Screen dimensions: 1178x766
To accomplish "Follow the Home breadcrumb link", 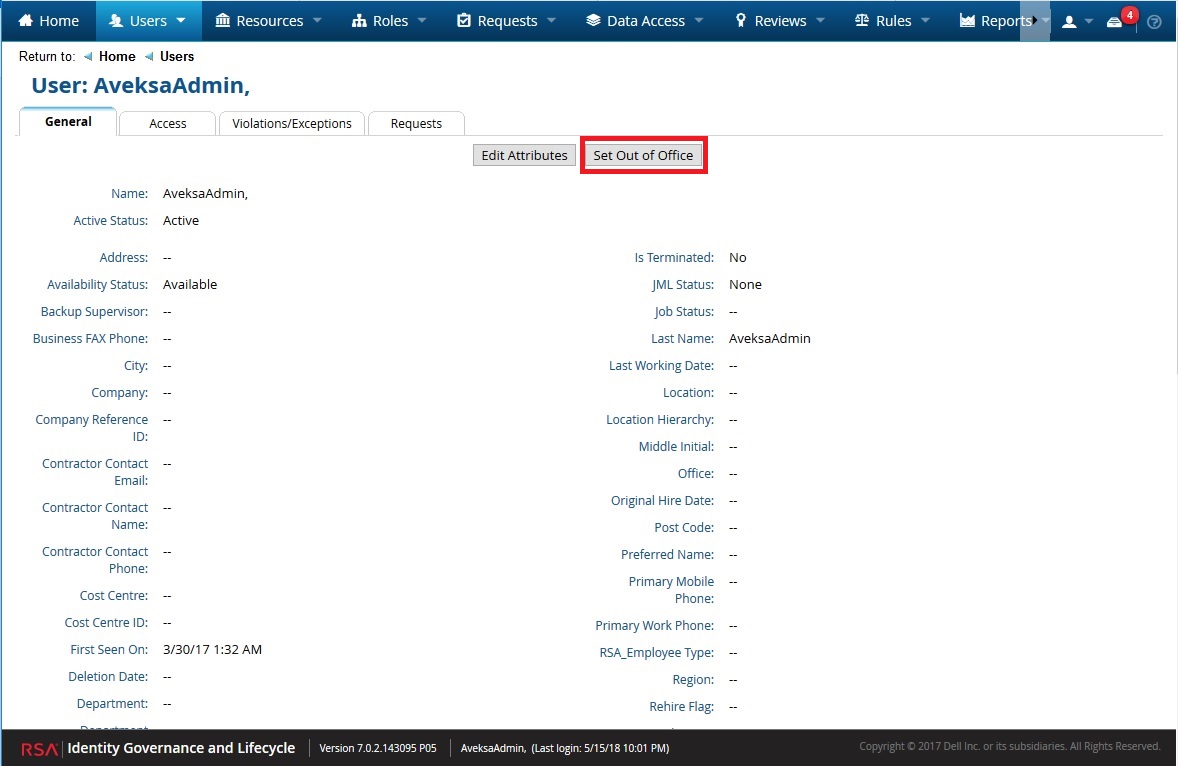I will coord(117,57).
